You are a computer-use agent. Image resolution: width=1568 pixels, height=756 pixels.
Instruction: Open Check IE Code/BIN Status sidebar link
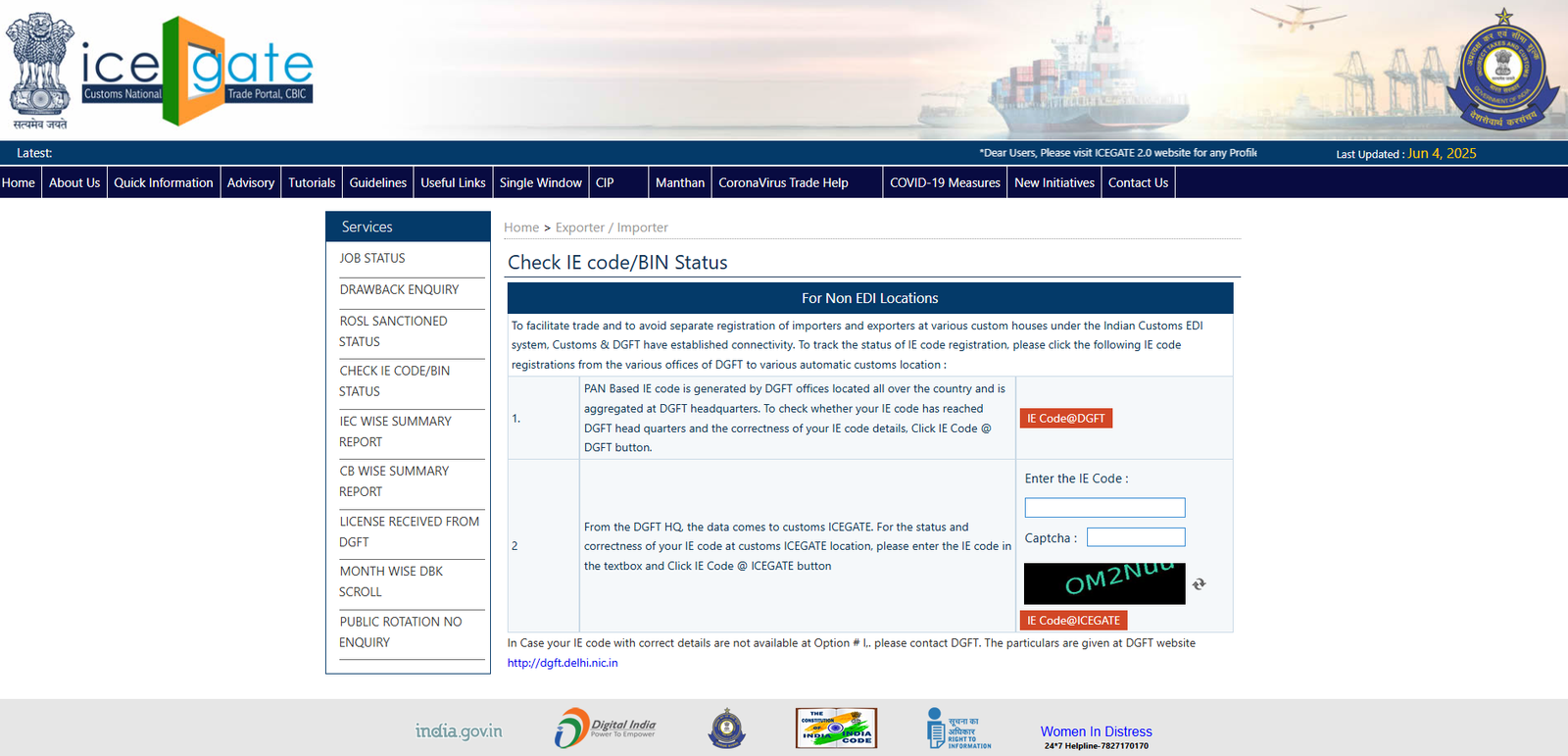(x=395, y=380)
